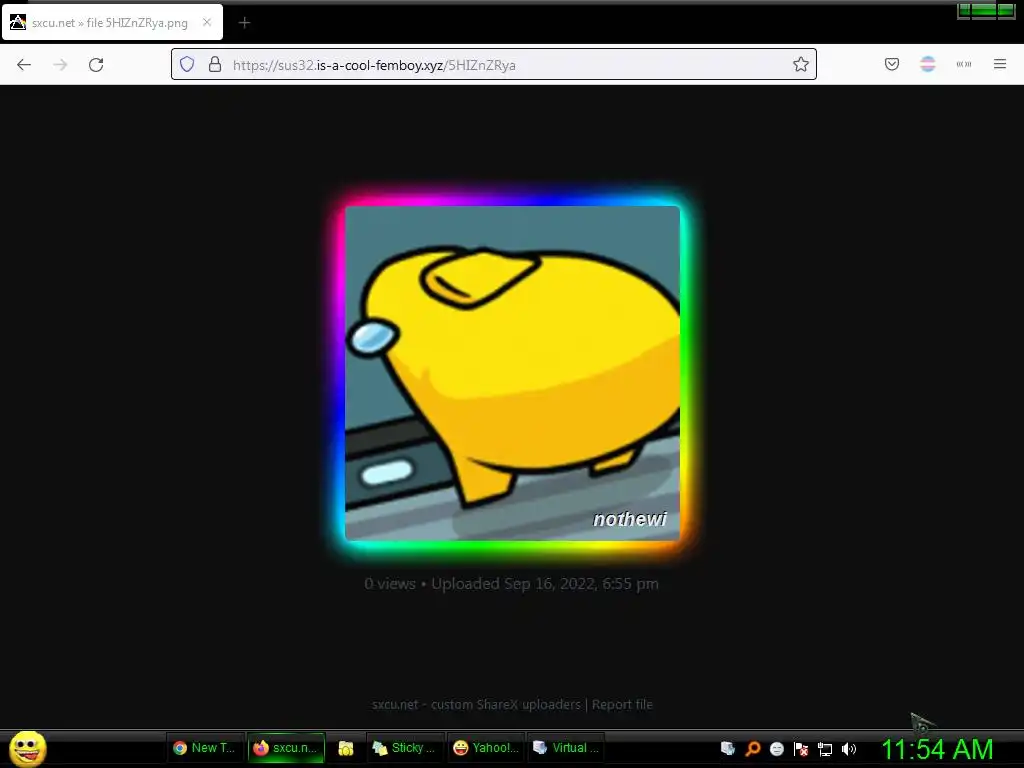Open the striped flag extension icon
This screenshot has width=1024, height=768.
(x=928, y=64)
